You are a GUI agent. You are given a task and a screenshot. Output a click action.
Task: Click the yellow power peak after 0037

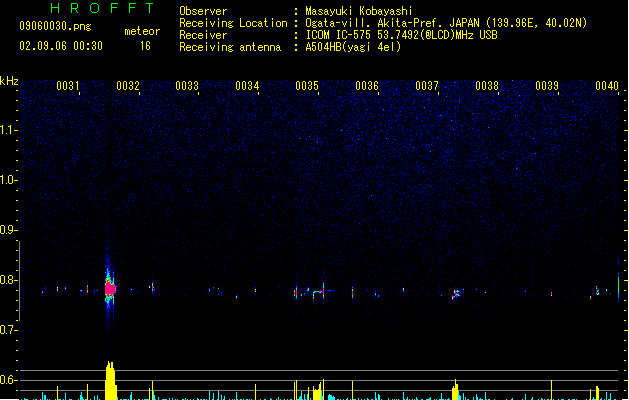pos(455,389)
